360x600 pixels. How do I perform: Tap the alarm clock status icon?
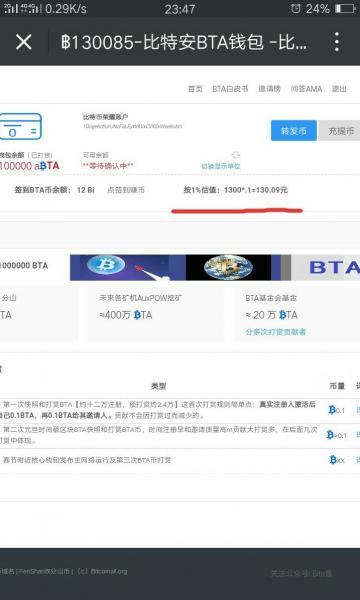(295, 8)
